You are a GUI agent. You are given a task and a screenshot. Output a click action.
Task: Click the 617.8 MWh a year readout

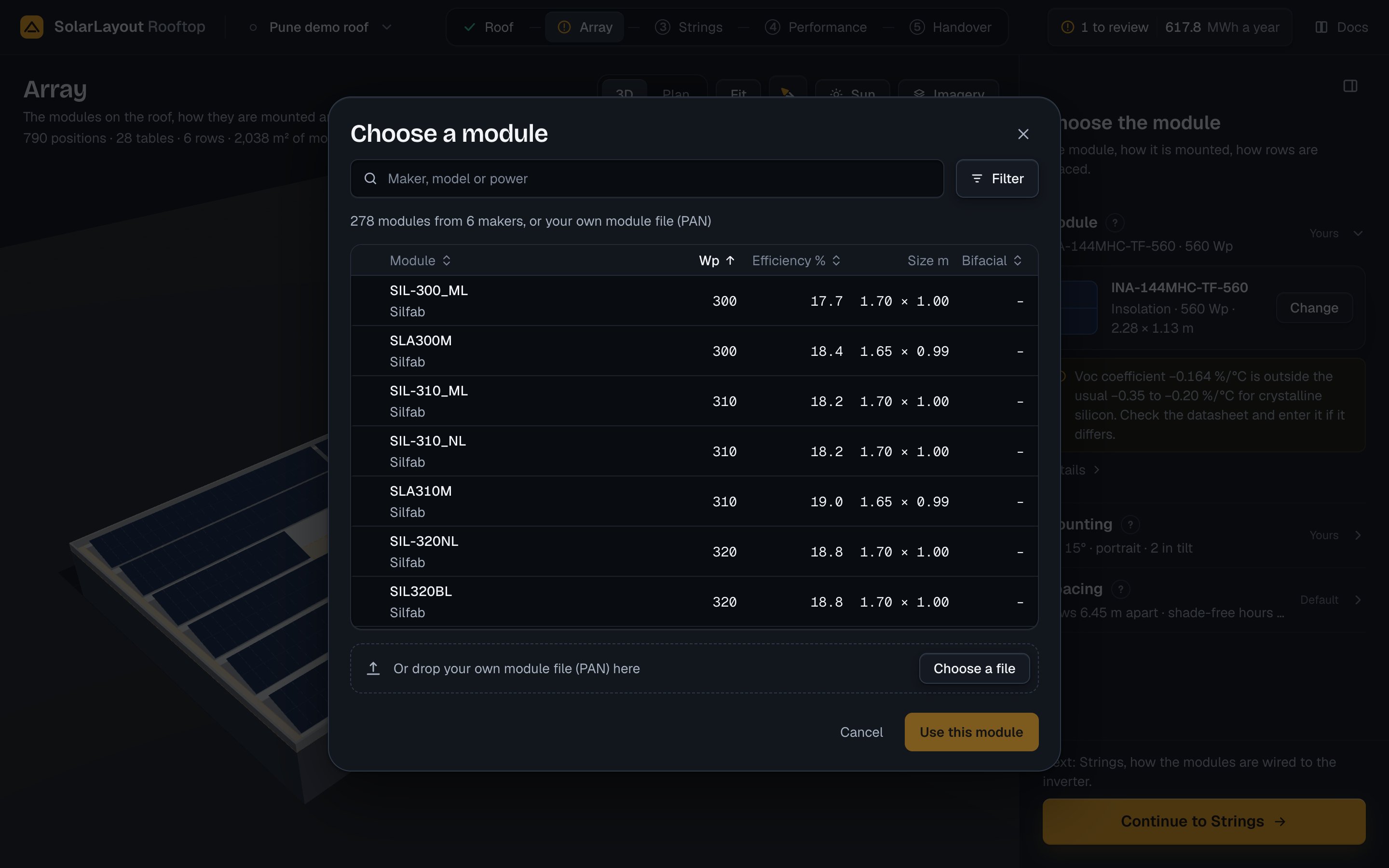point(1222,27)
